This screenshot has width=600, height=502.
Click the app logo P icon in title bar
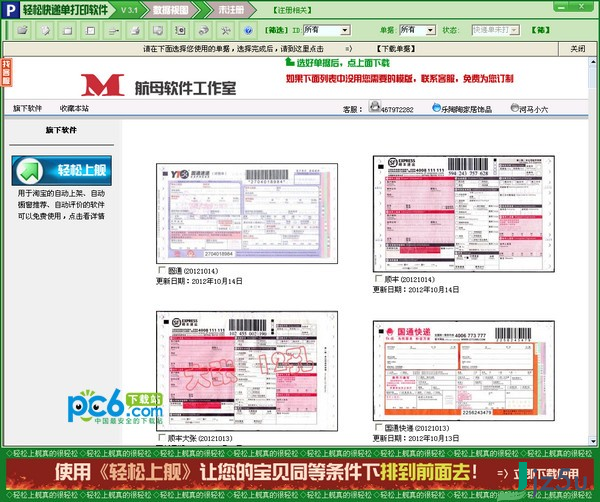point(10,10)
